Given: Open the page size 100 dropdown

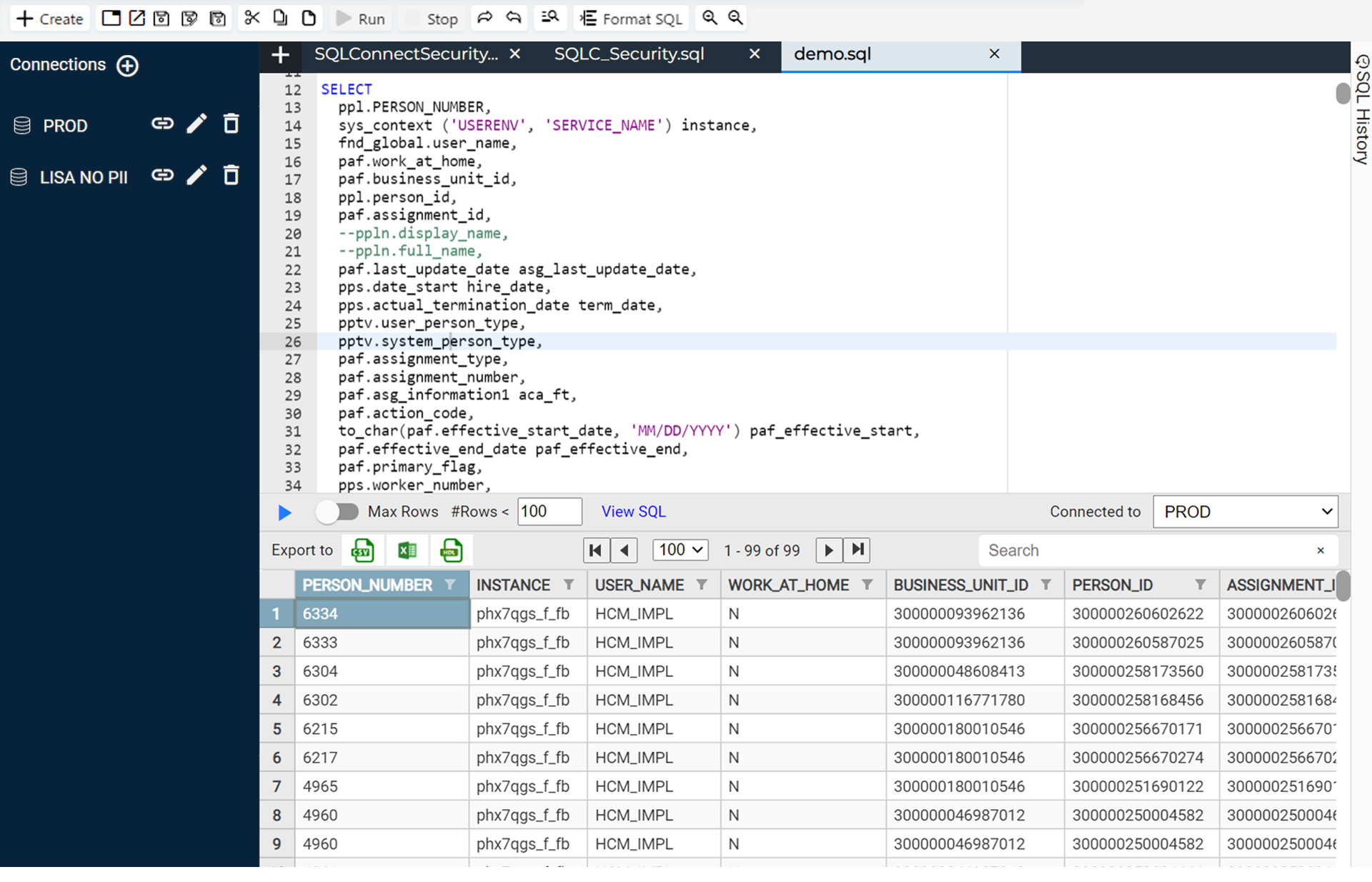Looking at the screenshot, I should point(680,550).
